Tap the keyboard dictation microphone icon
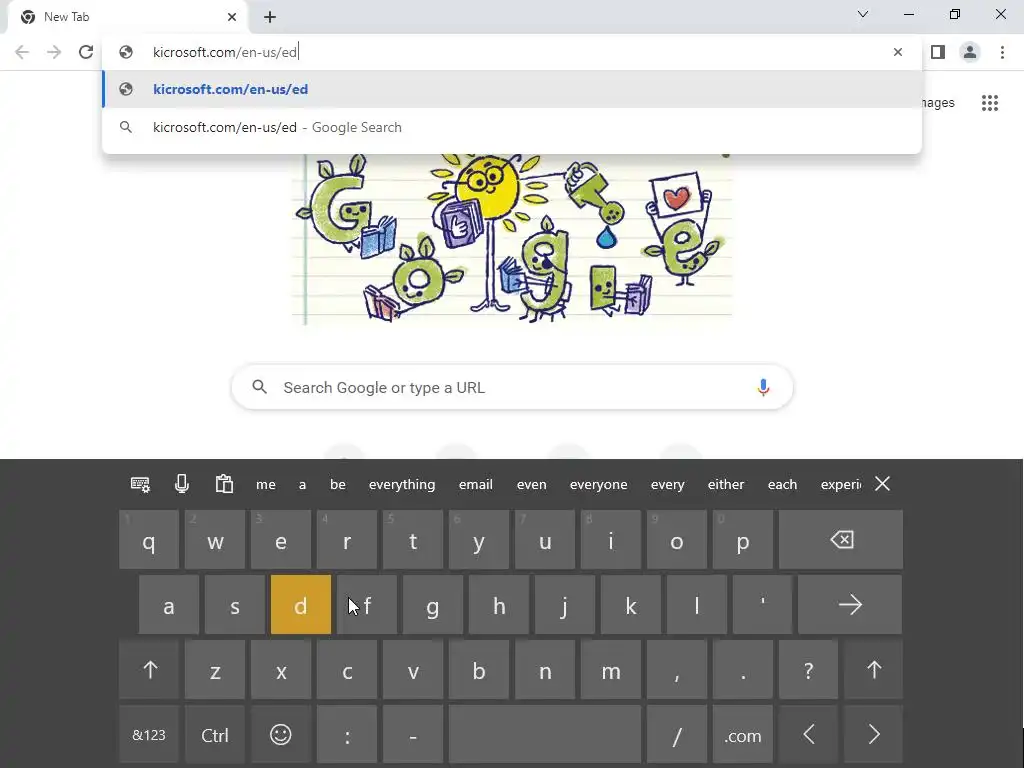Screen dimensions: 1024x768 click(x=182, y=484)
